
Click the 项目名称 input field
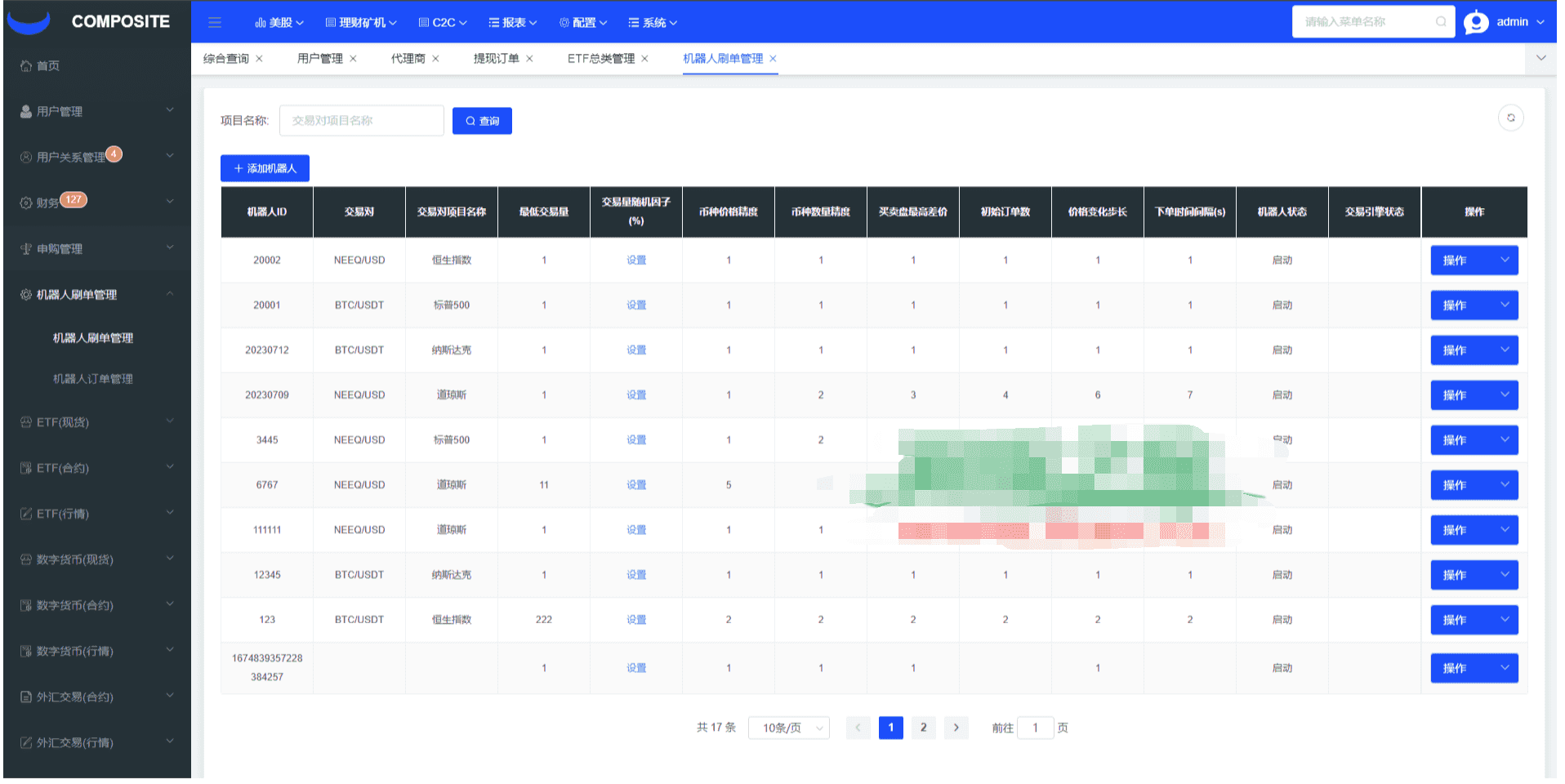(361, 121)
